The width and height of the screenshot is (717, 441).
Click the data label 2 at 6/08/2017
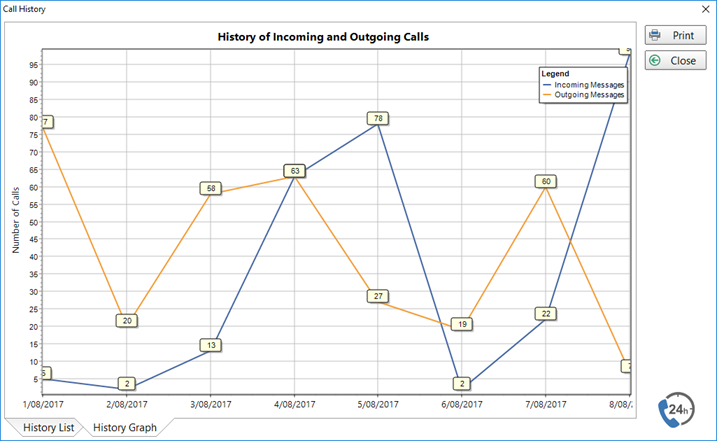462,383
